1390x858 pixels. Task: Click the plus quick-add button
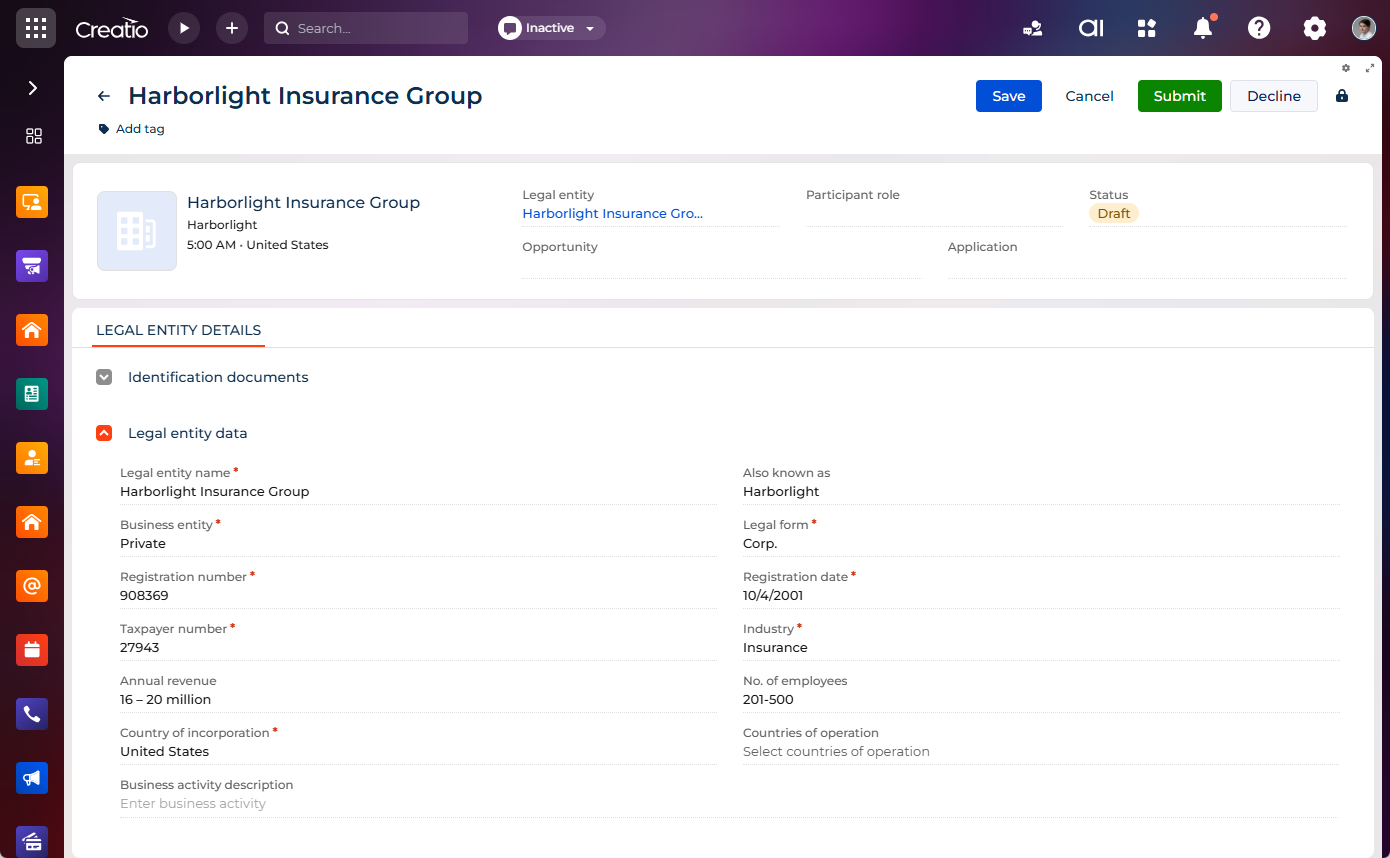coord(232,28)
